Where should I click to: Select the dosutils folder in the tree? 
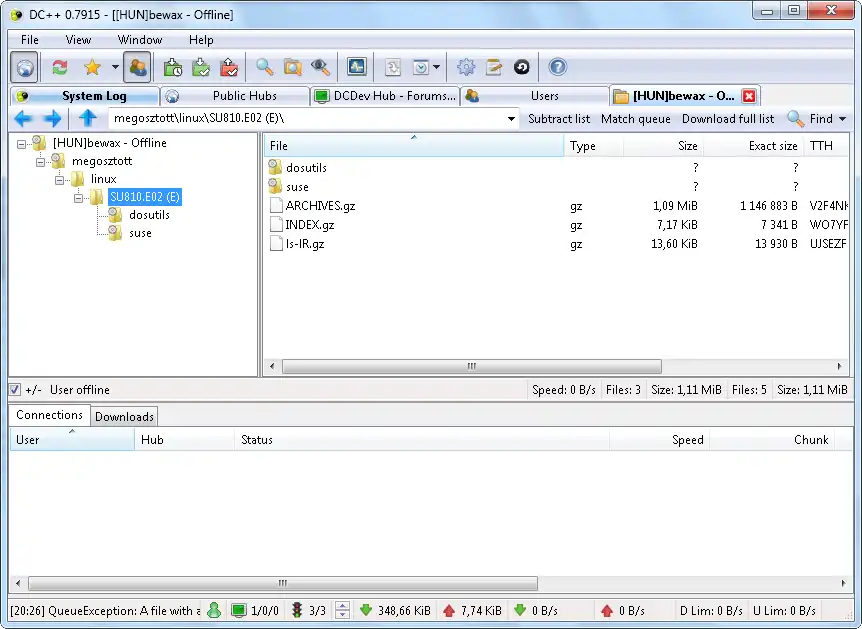149,215
